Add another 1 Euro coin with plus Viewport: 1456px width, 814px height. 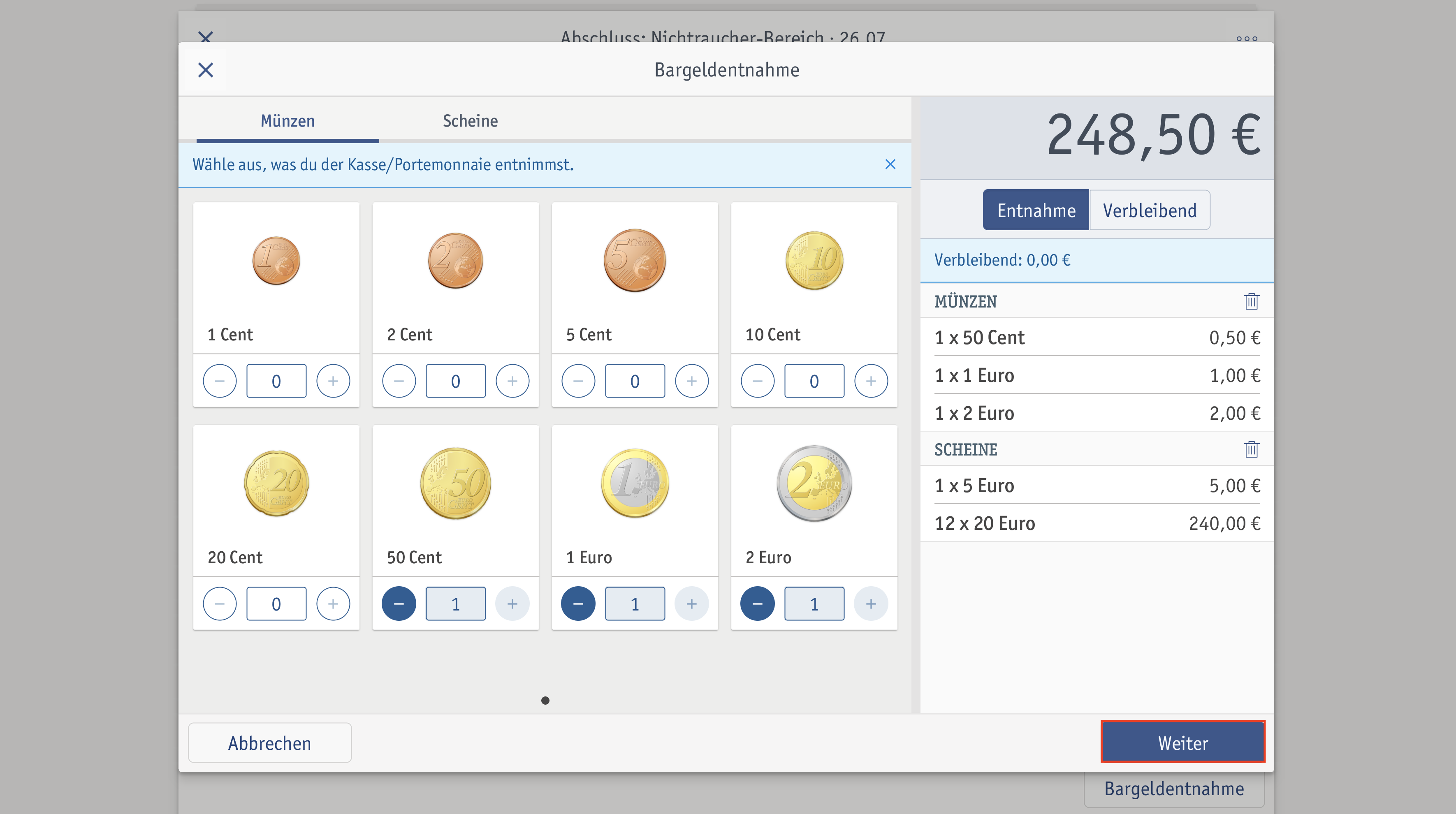[692, 604]
